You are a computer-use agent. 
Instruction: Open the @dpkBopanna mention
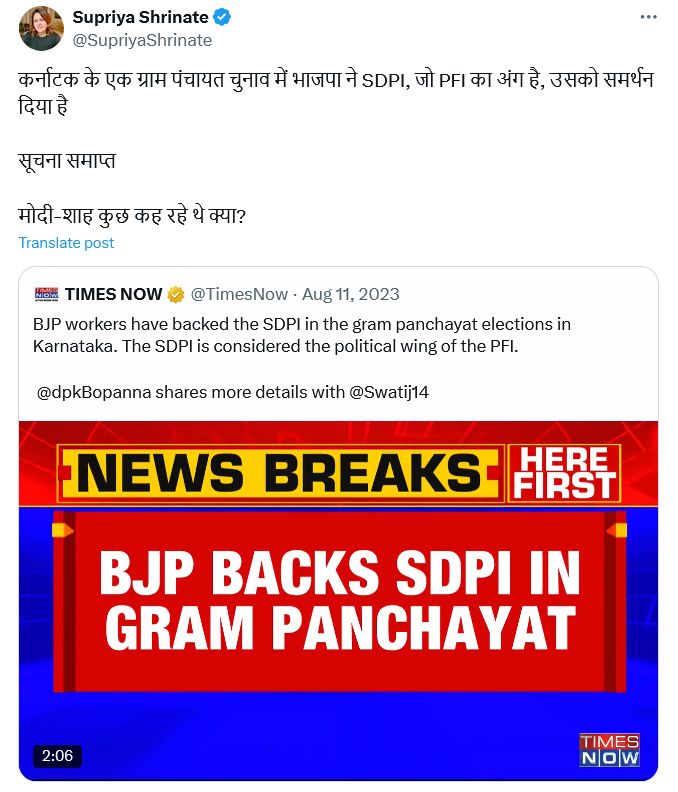tap(94, 392)
